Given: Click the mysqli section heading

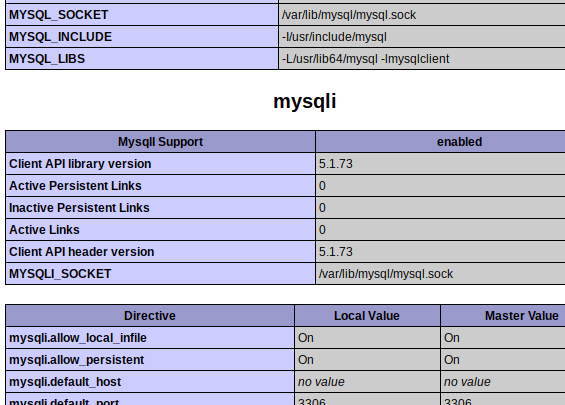Looking at the screenshot, I should point(304,101).
